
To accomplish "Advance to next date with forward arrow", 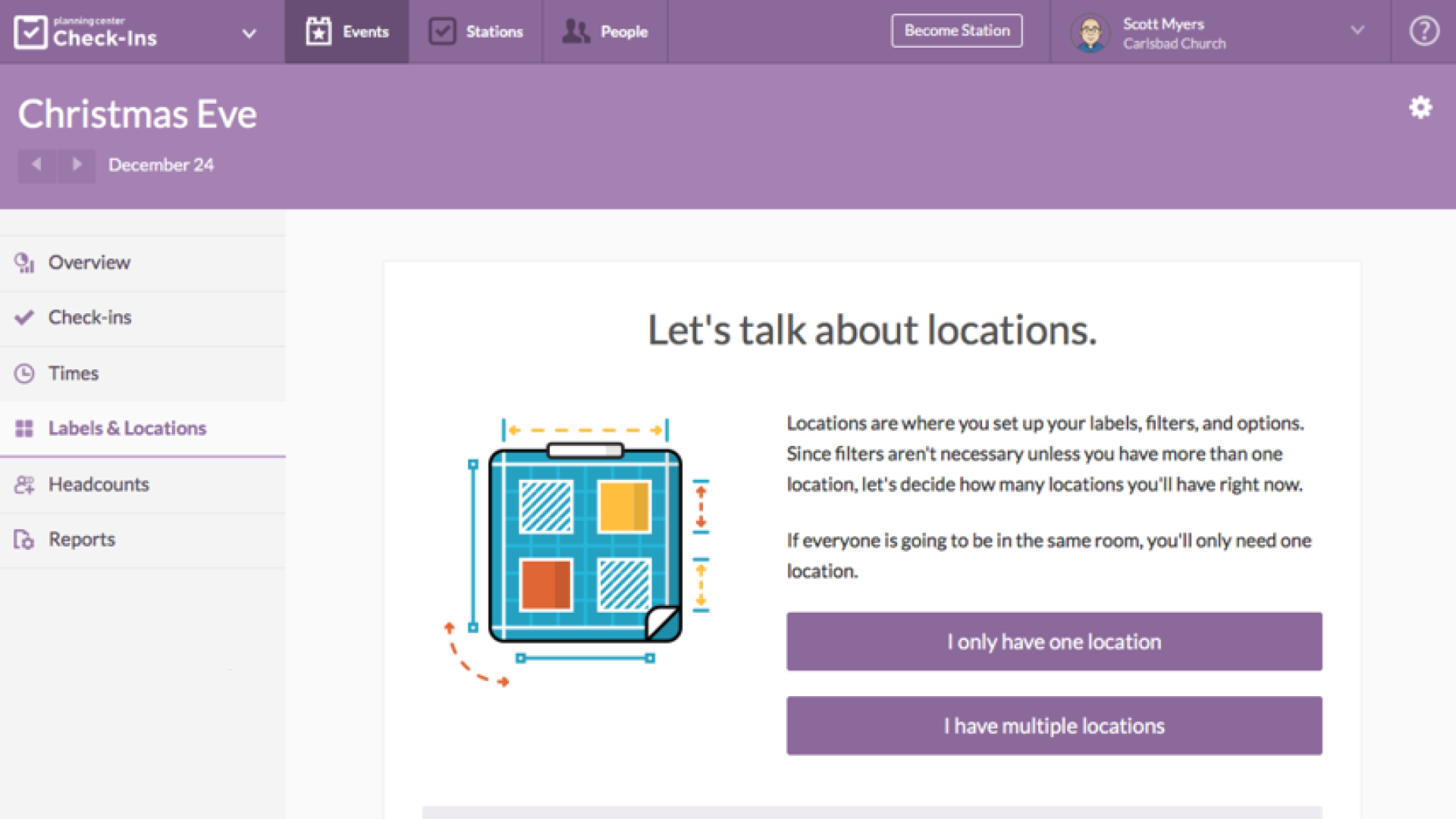I will coord(77,165).
